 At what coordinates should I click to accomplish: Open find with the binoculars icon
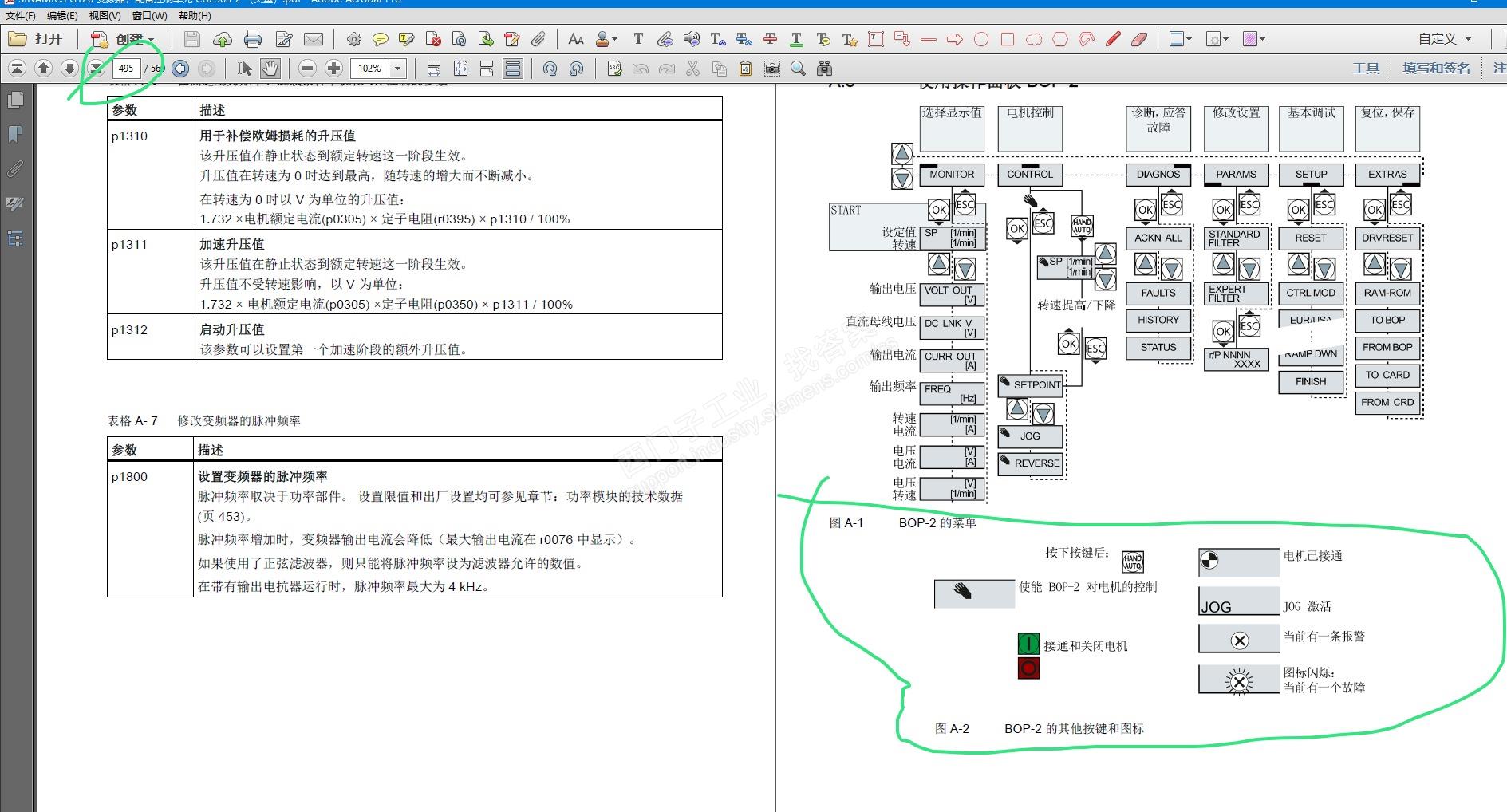pyautogui.click(x=824, y=69)
